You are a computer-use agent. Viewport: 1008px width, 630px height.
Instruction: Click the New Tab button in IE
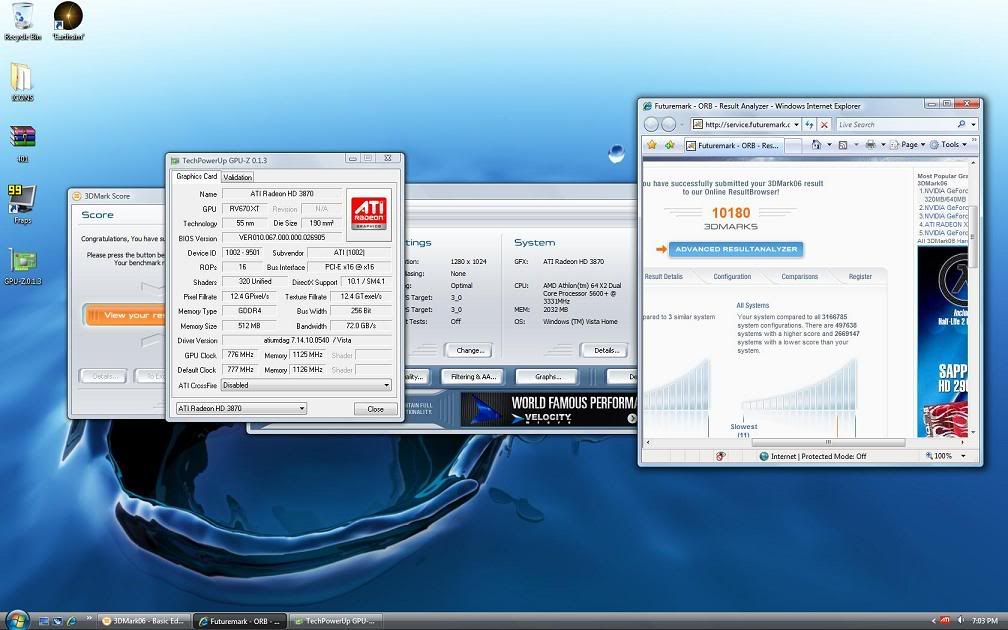point(794,146)
